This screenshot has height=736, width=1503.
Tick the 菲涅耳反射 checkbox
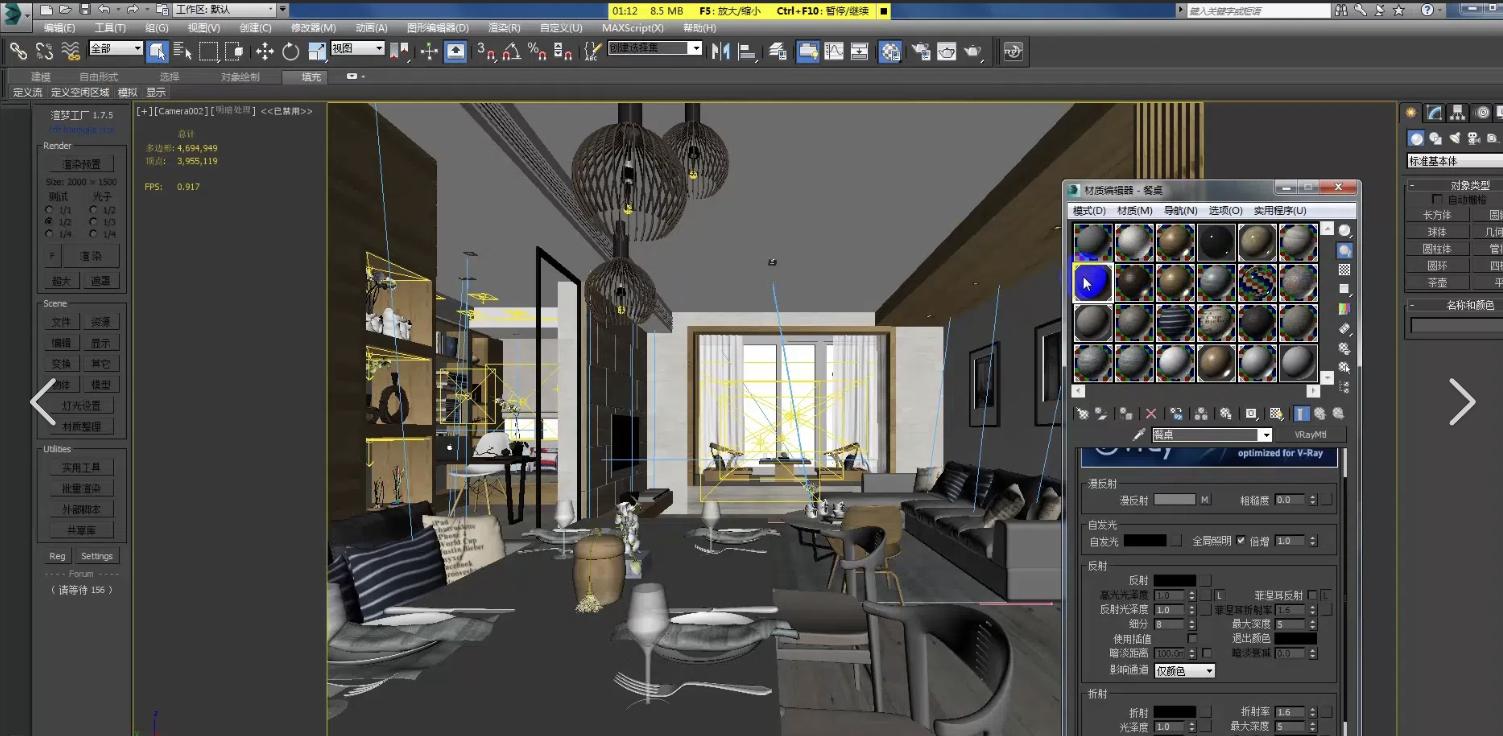tap(1312, 595)
